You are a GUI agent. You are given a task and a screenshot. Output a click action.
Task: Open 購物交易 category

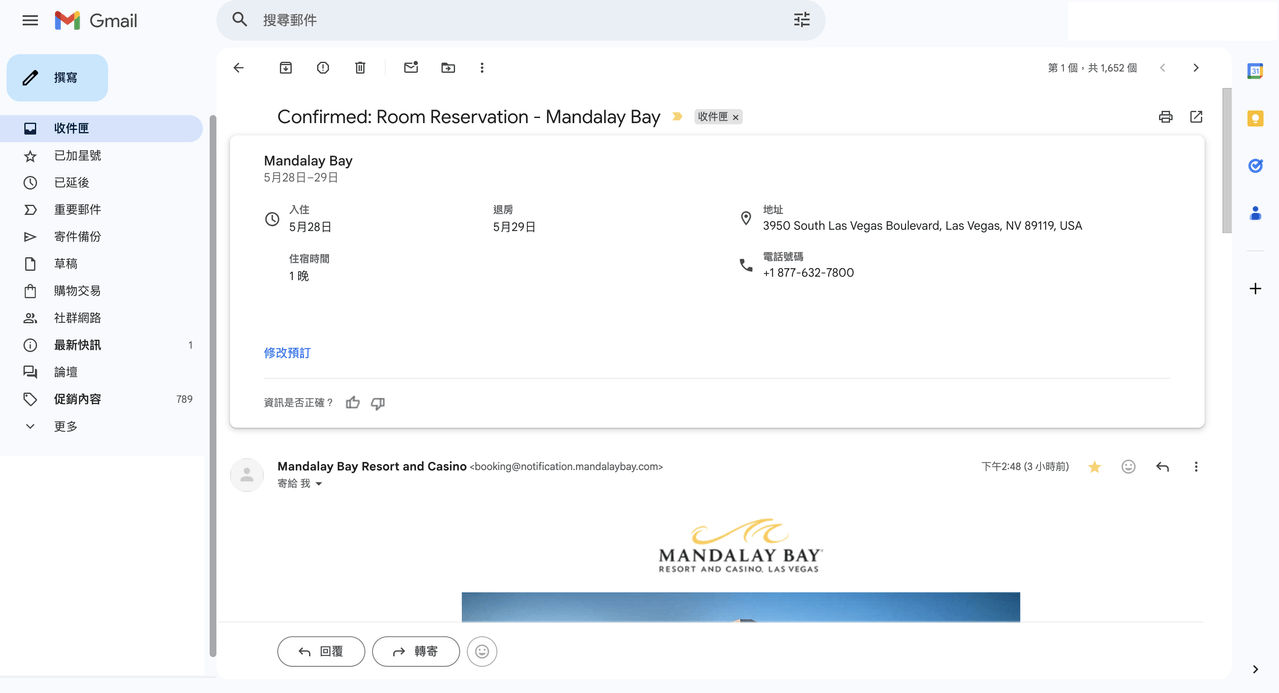coord(101,291)
